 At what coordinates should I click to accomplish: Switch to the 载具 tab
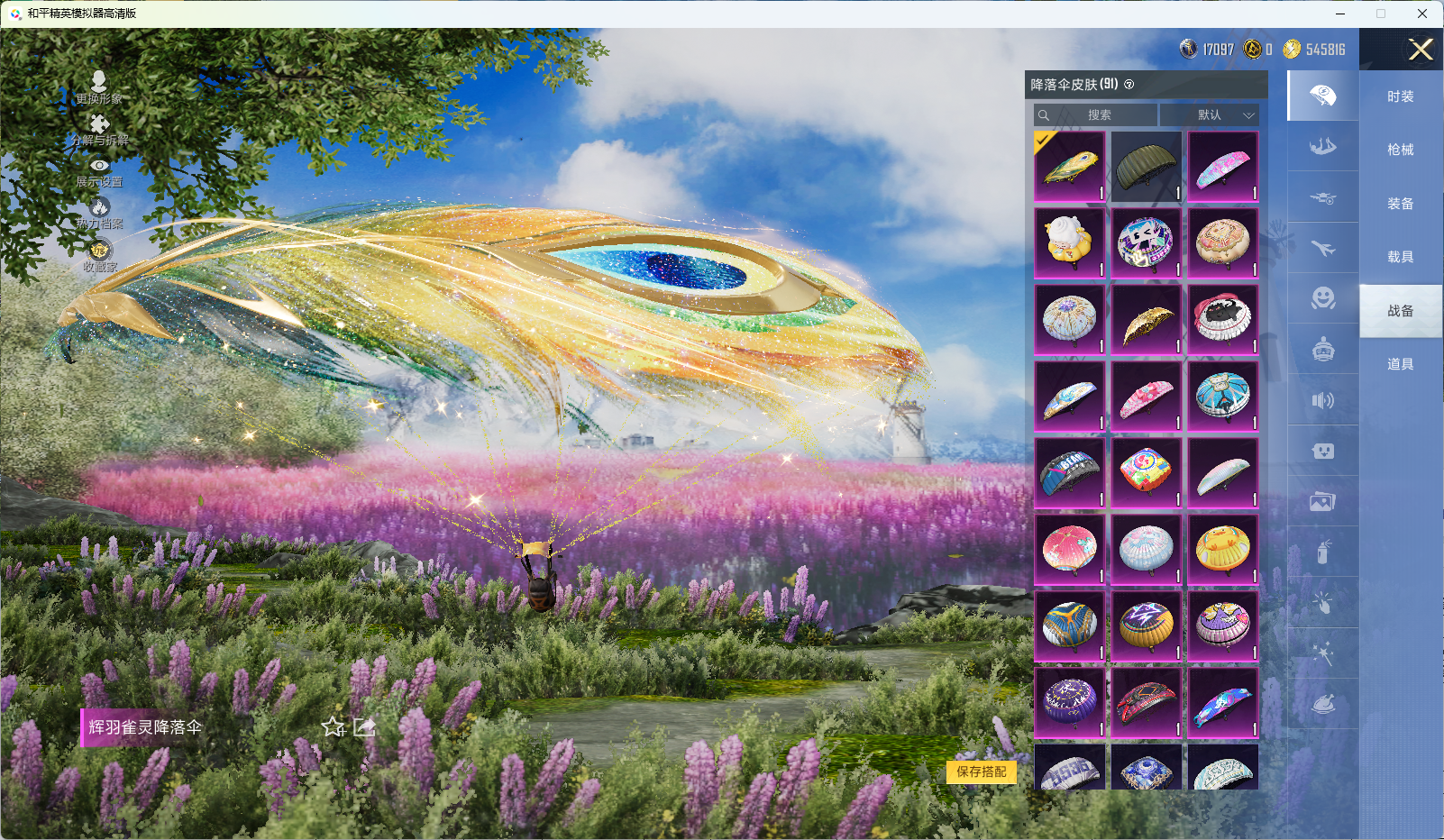coord(1400,257)
